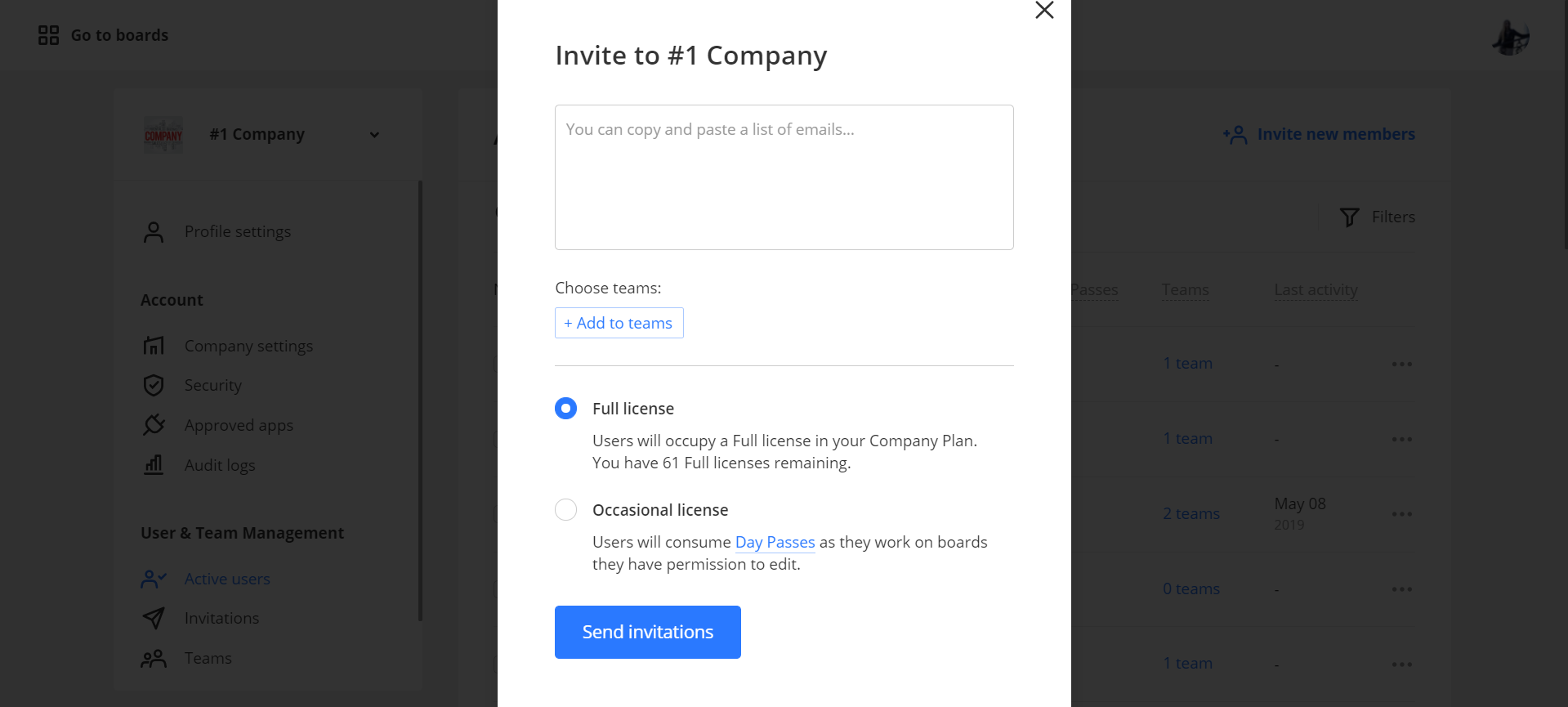Click the Audit logs chart icon
This screenshot has height=707, width=1568.
154,465
